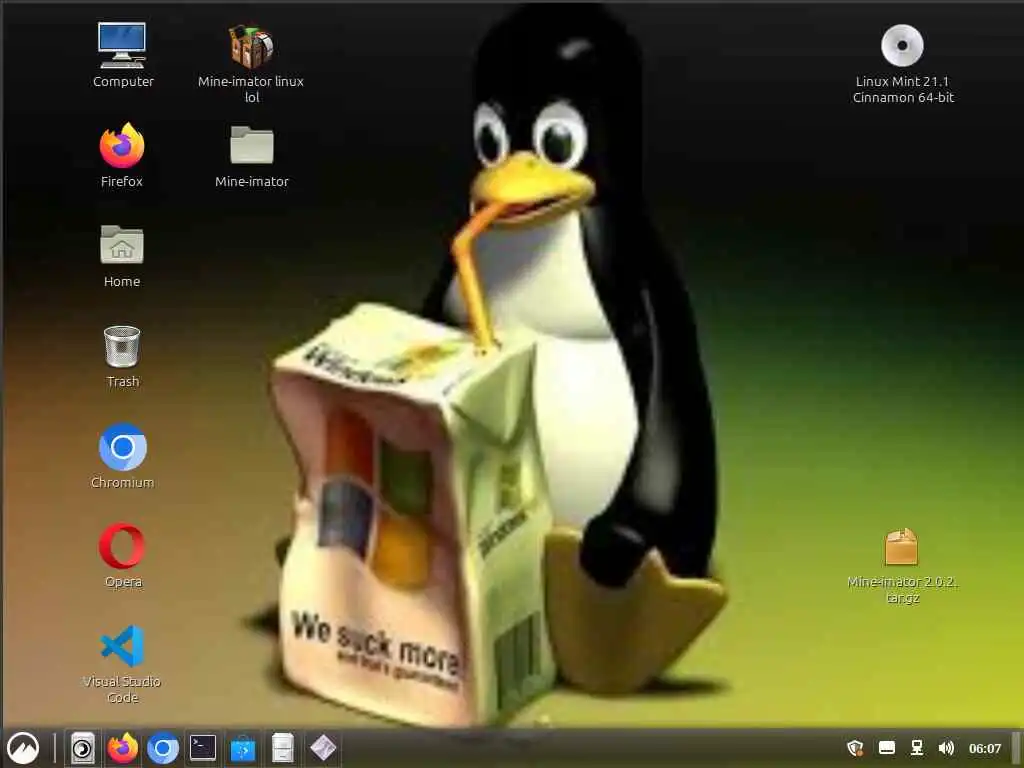The height and width of the screenshot is (768, 1024).
Task: Click the show desktop strip at panel edge
Action: click(1017, 748)
